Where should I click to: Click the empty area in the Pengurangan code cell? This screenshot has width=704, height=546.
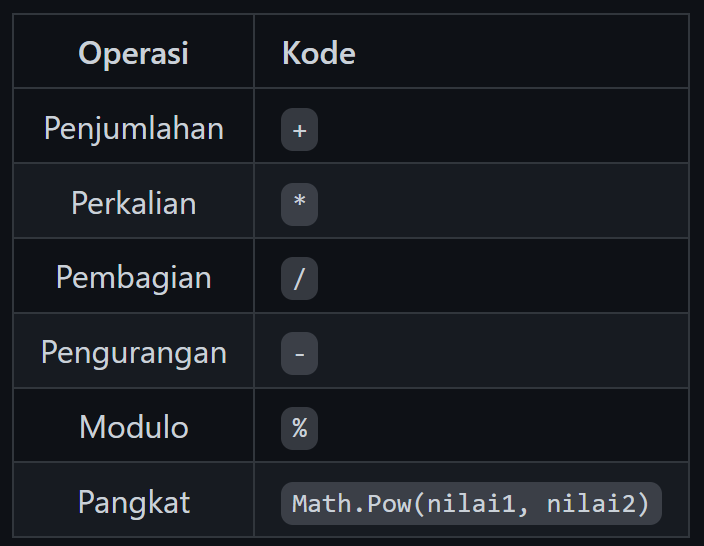[x=503, y=351]
